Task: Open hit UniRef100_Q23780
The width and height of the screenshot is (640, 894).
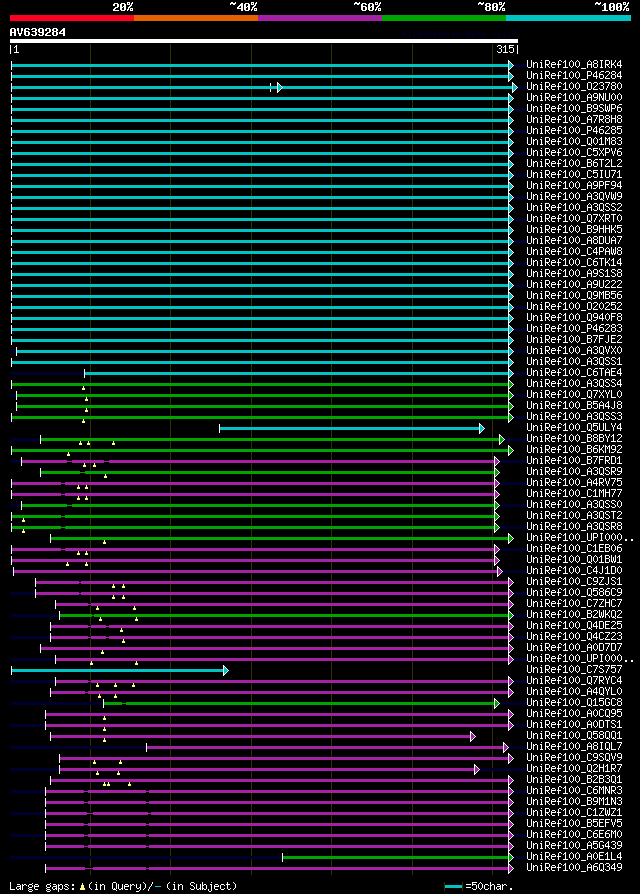Action: point(574,87)
